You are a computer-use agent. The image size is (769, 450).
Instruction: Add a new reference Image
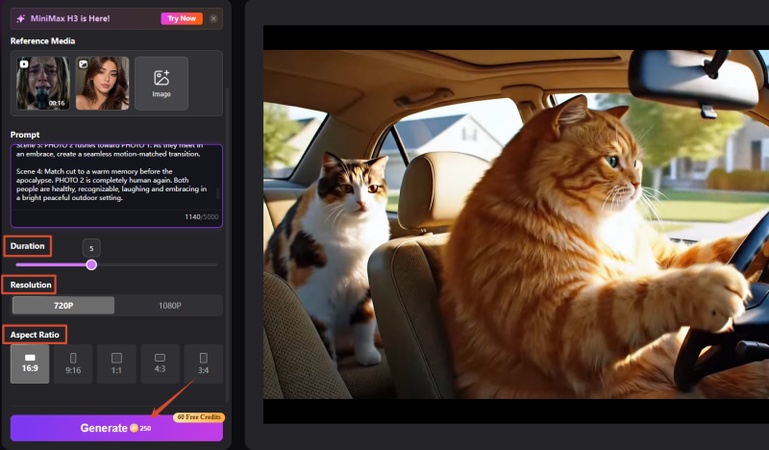[x=161, y=83]
